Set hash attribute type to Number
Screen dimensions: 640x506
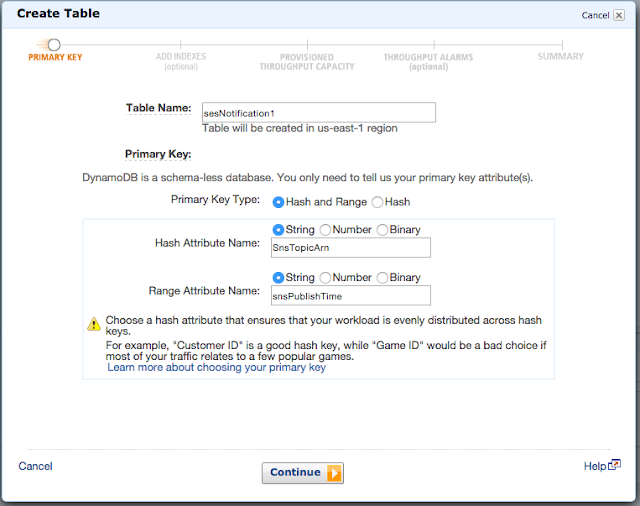tap(325, 230)
